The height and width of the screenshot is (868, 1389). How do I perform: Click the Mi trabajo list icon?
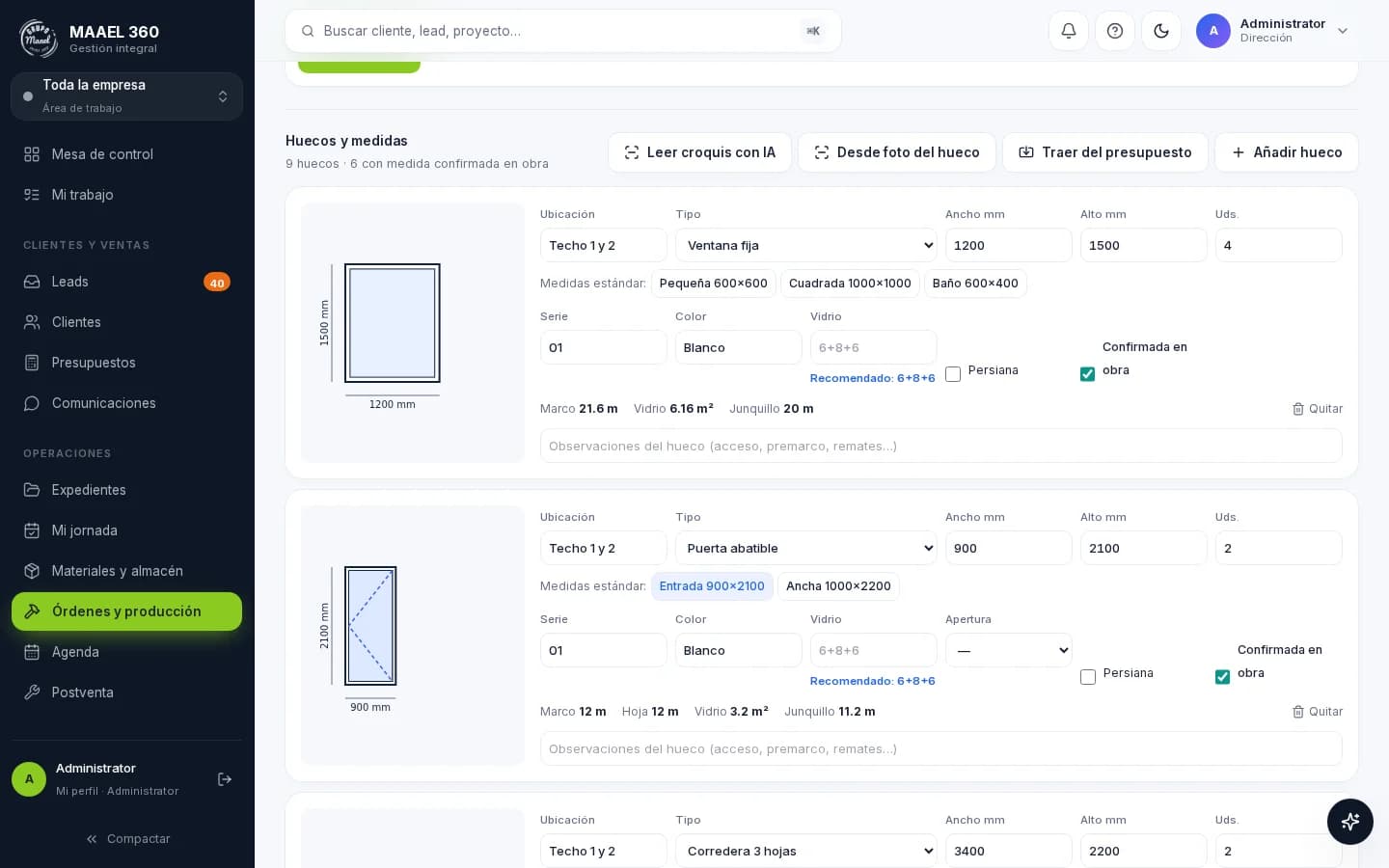[32, 195]
